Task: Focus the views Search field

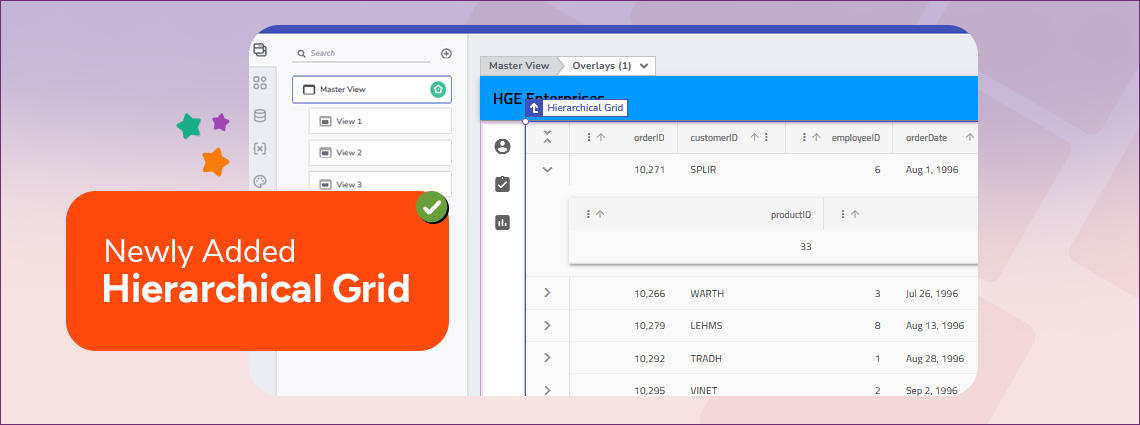Action: [x=361, y=54]
